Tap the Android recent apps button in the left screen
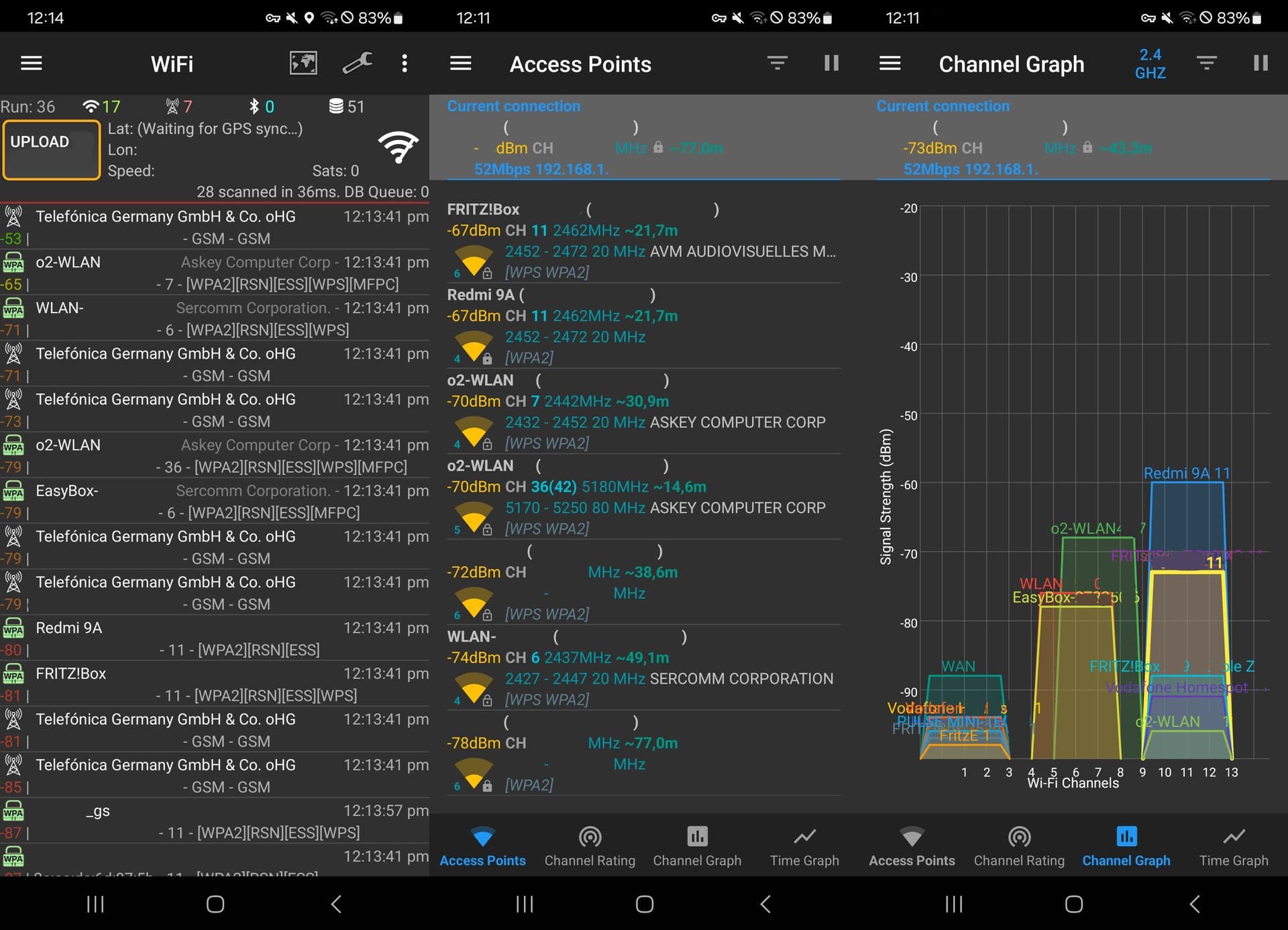1288x930 pixels. click(95, 904)
